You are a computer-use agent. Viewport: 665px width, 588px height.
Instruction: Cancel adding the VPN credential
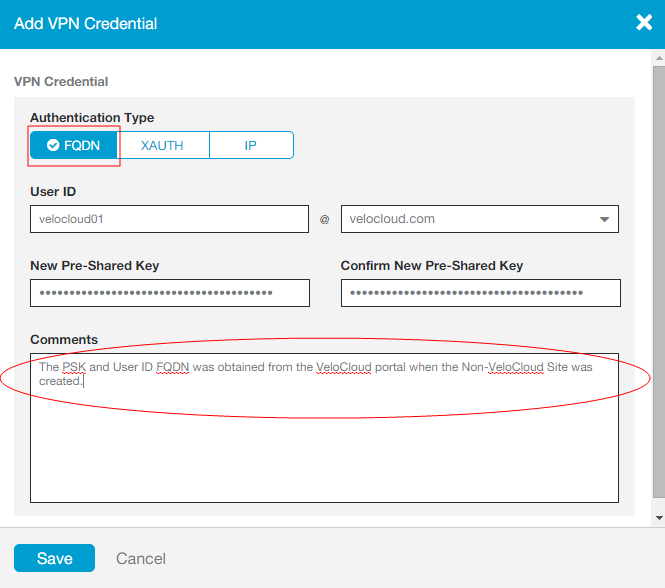(141, 559)
